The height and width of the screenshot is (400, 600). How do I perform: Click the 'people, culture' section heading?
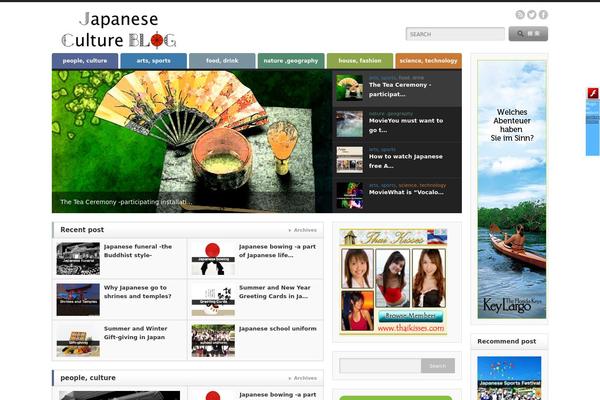click(x=88, y=378)
